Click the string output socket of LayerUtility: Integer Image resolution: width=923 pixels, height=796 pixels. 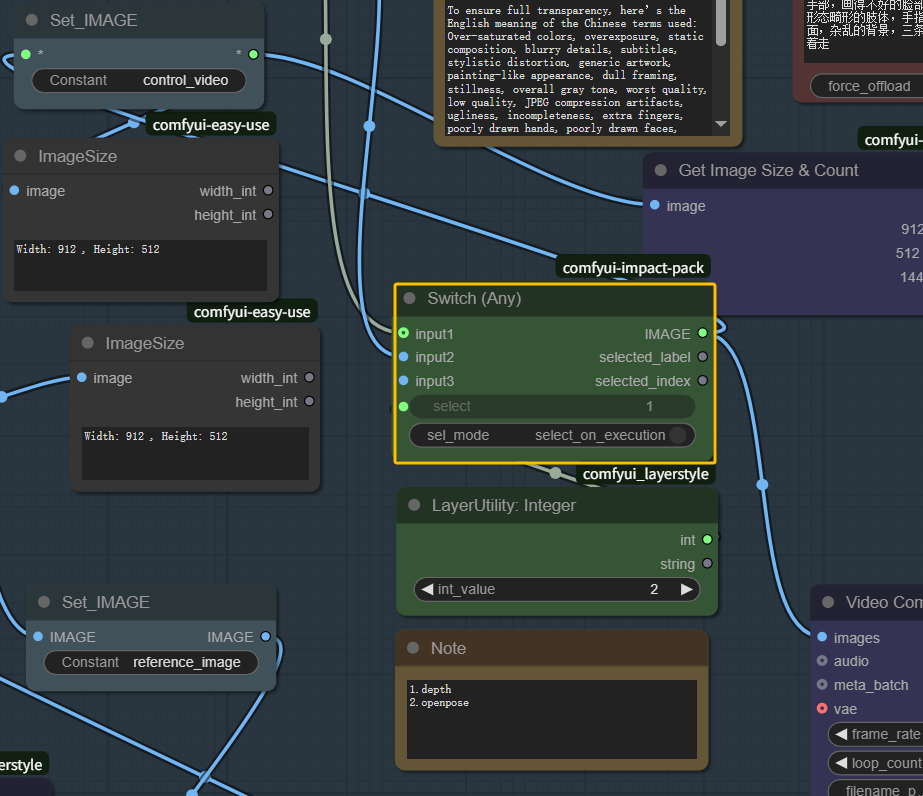(707, 563)
